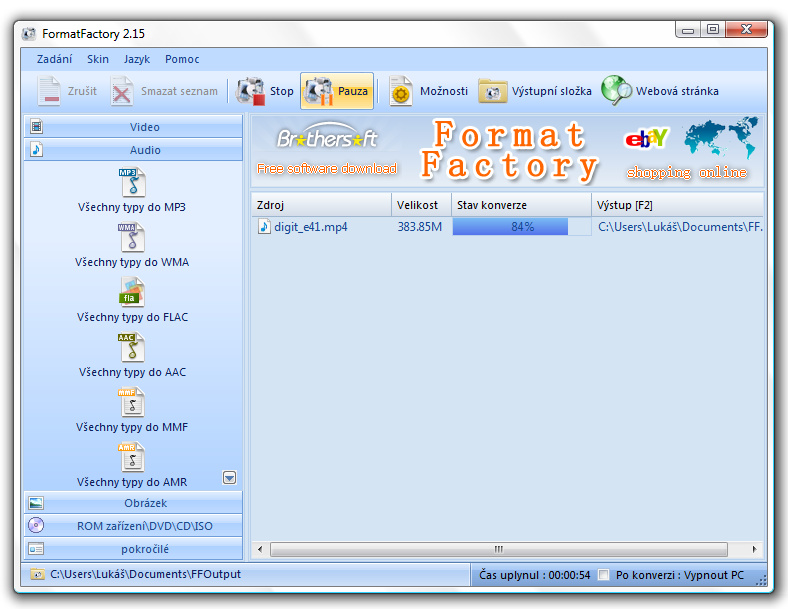Click the Všechny typy do FLAC label

(x=132, y=317)
